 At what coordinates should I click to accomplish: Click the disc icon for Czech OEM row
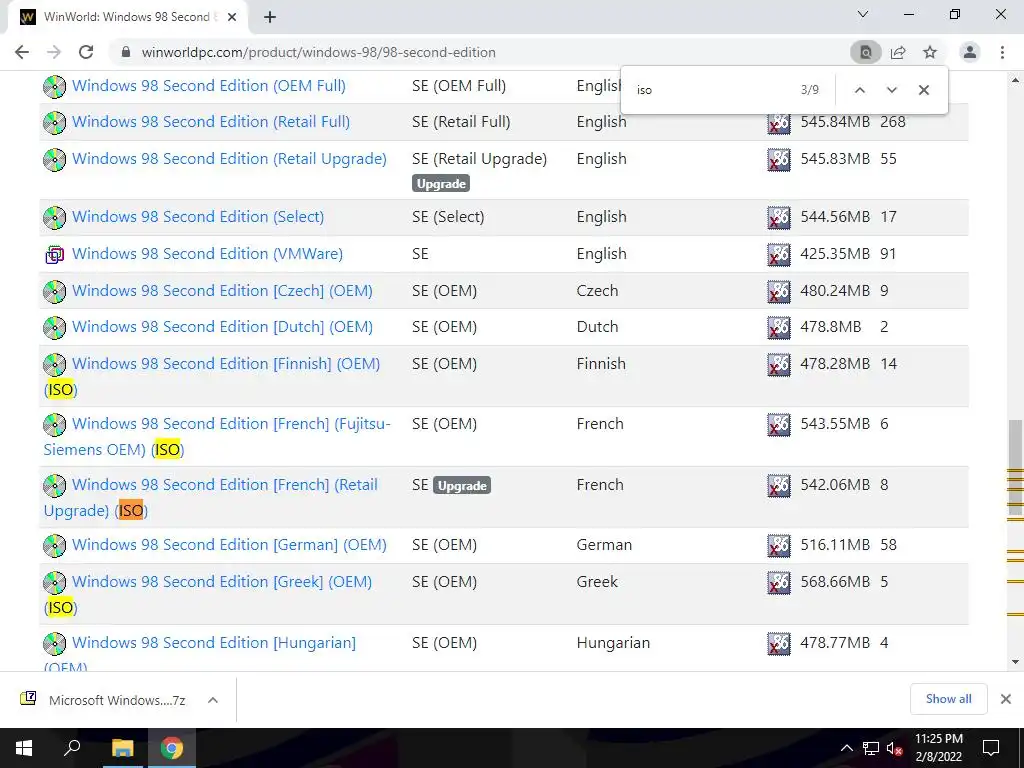click(x=55, y=291)
